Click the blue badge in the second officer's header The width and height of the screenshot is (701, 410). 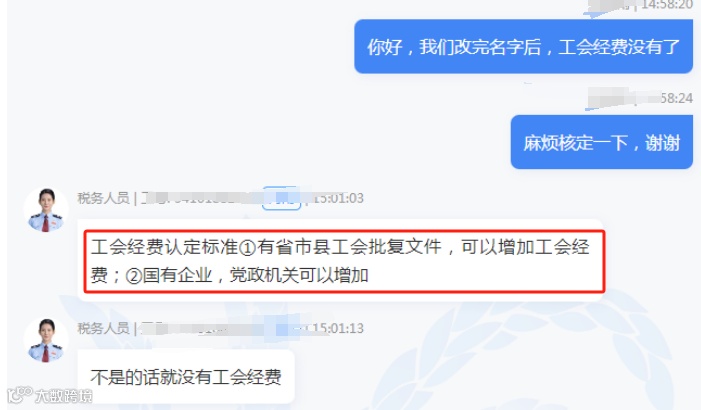click(x=282, y=329)
